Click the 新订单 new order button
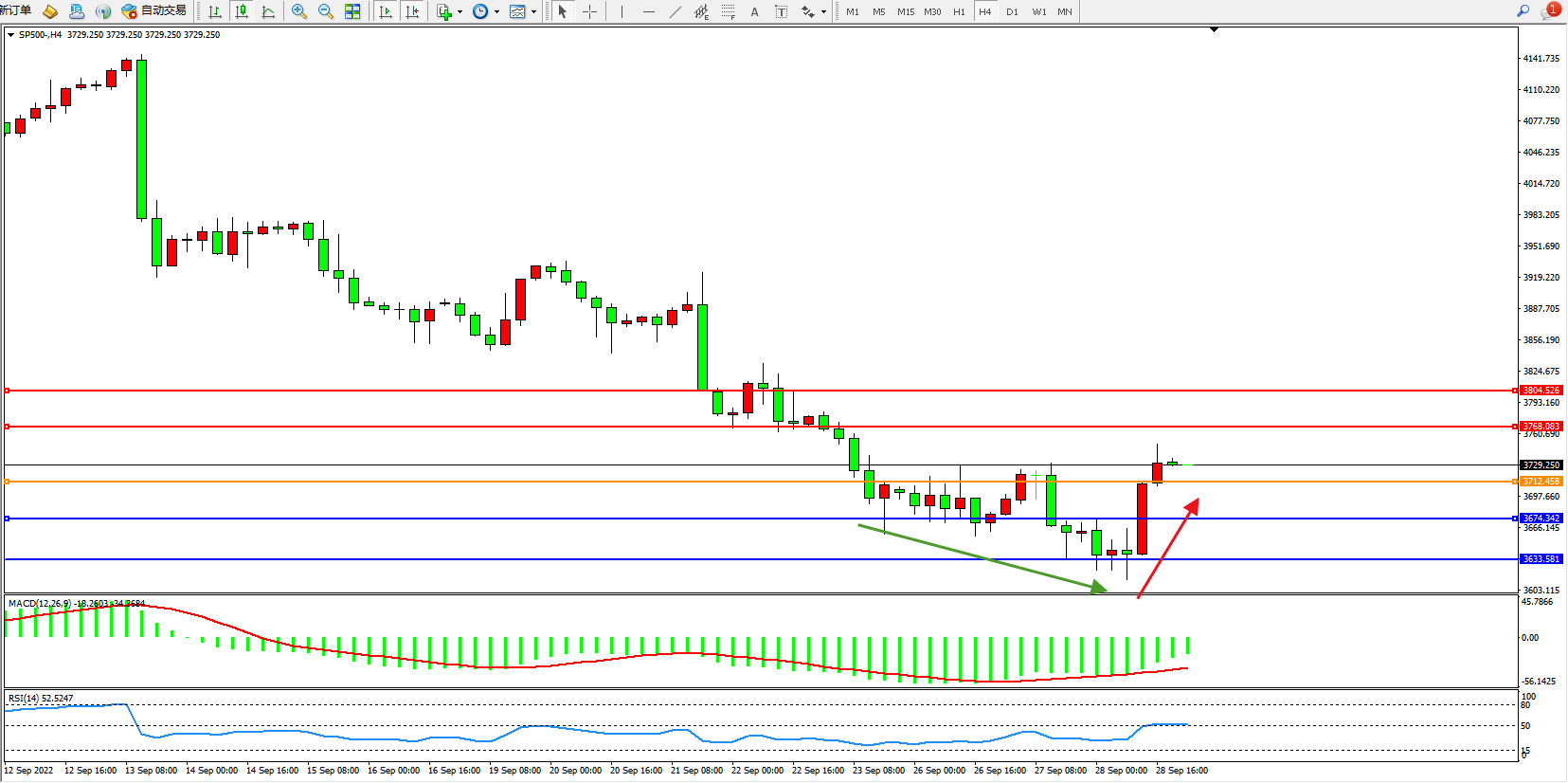Image resolution: width=1568 pixels, height=783 pixels. coord(16,10)
